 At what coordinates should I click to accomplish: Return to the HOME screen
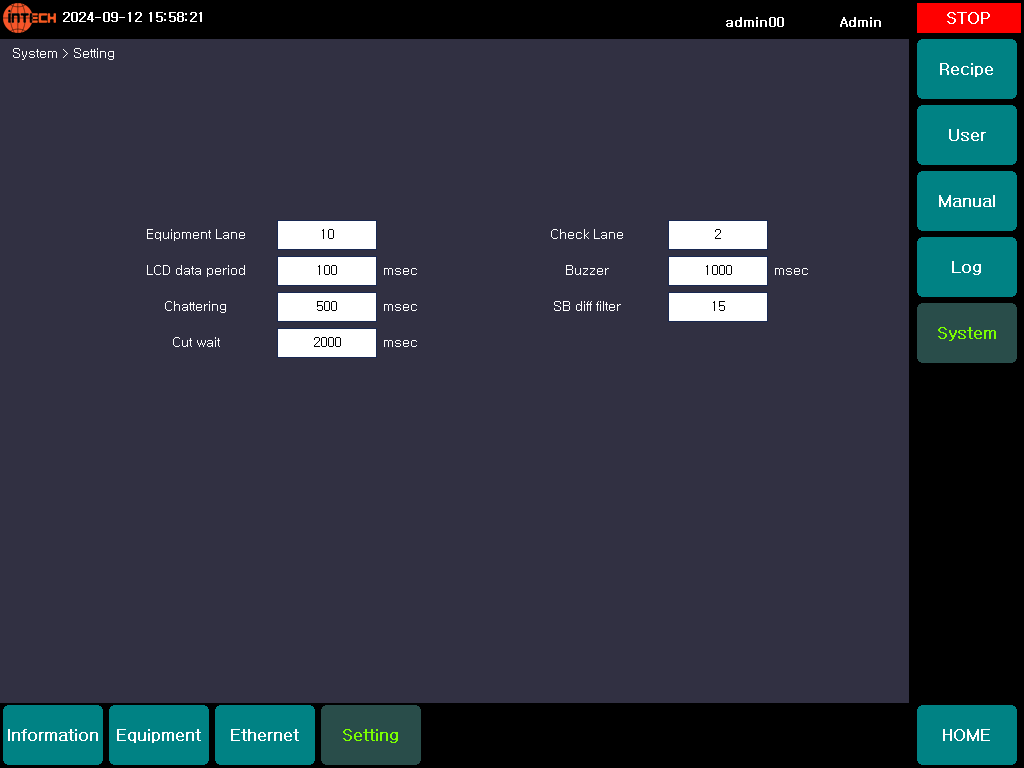[966, 735]
